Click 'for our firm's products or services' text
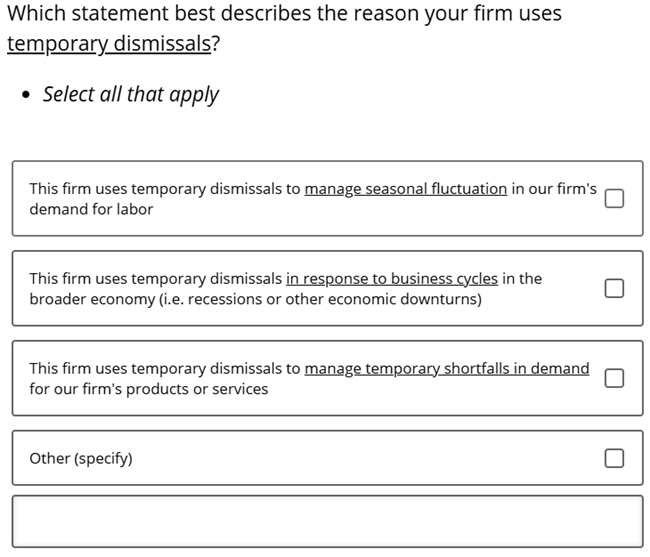The width and height of the screenshot is (650, 557). coord(148,389)
